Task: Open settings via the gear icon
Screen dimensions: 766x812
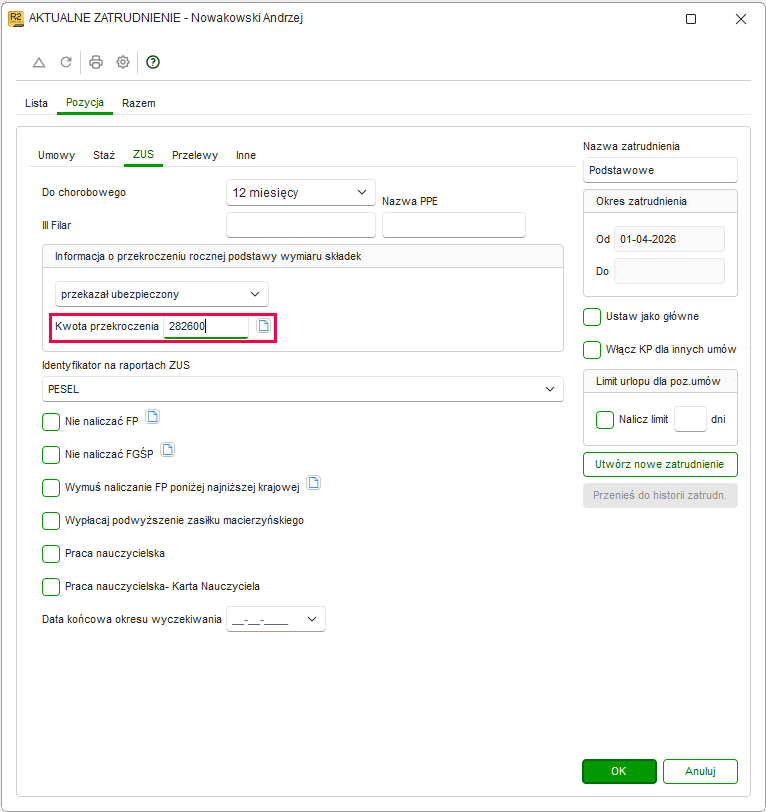Action: (x=123, y=62)
